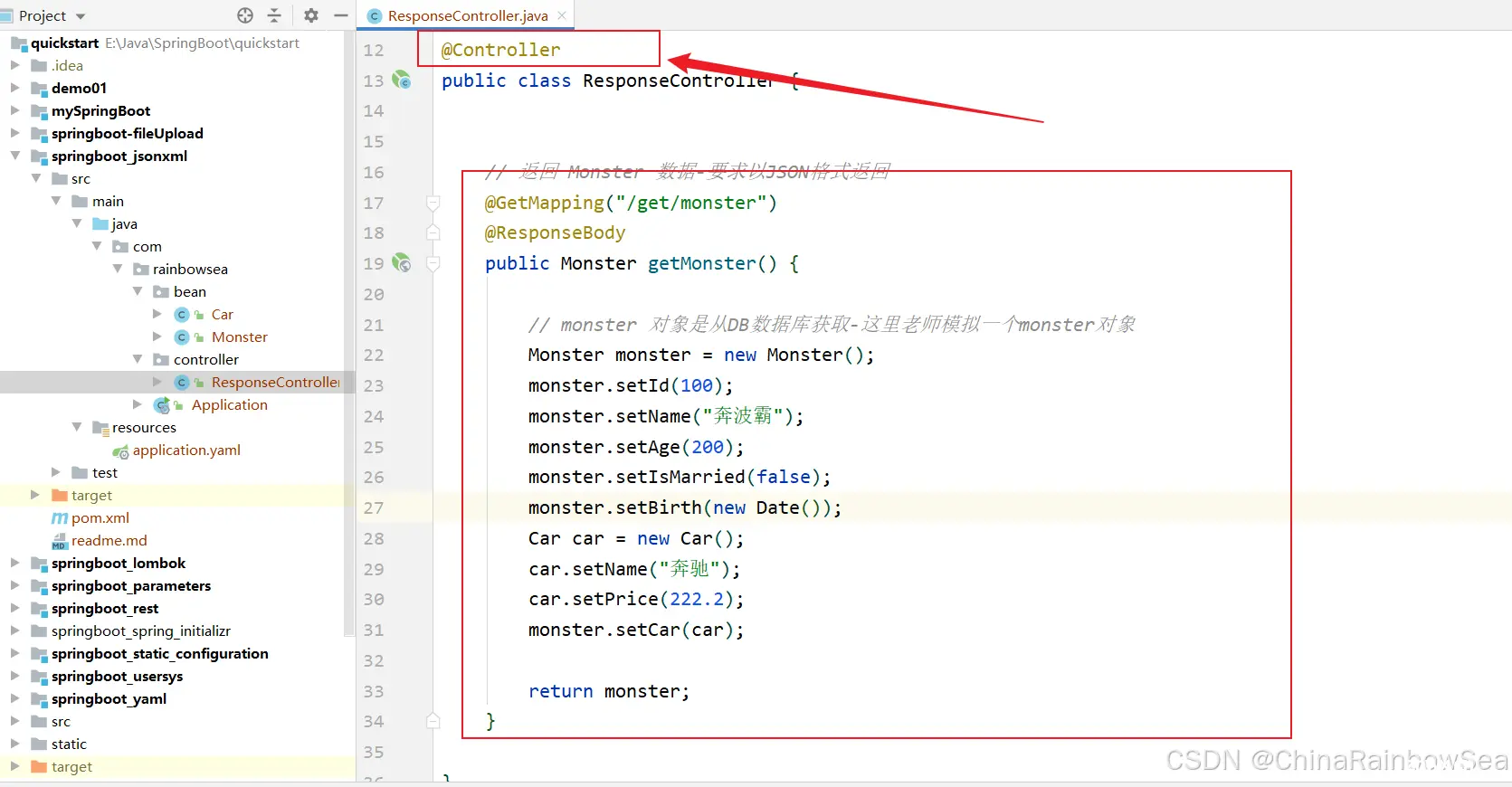Fold the method at line 19 gutter marker
1512x787 pixels.
coord(433,264)
